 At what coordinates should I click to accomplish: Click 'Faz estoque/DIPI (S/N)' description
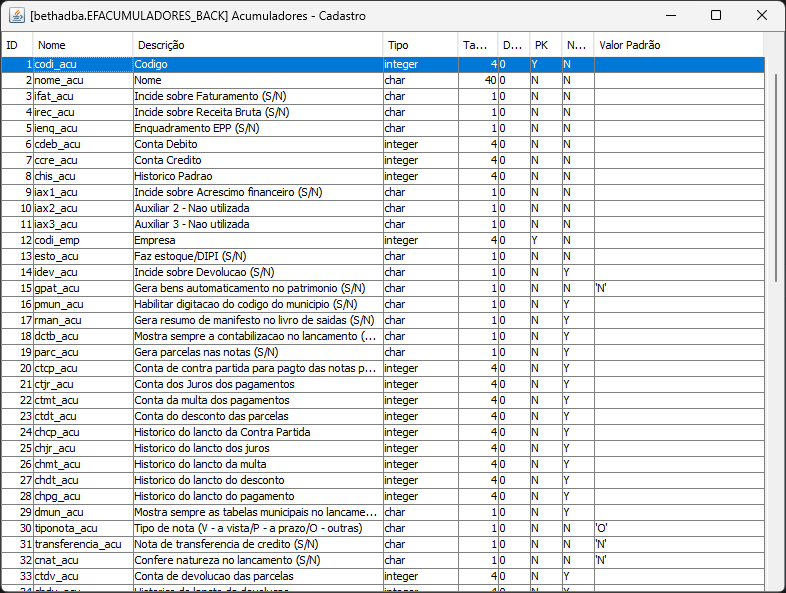tap(258, 257)
